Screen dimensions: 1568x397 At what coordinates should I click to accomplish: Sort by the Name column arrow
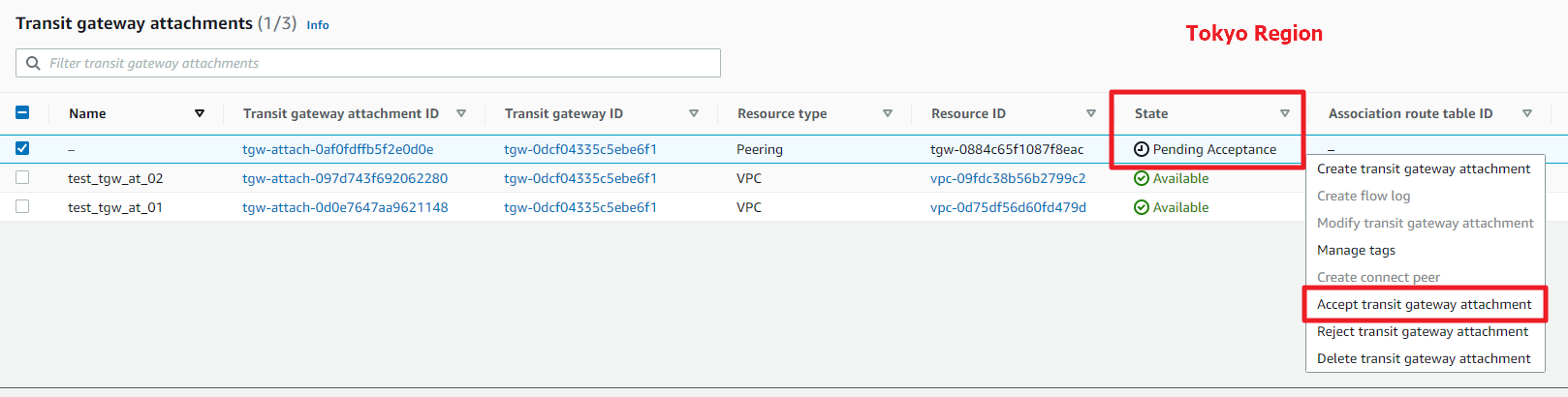(x=200, y=113)
